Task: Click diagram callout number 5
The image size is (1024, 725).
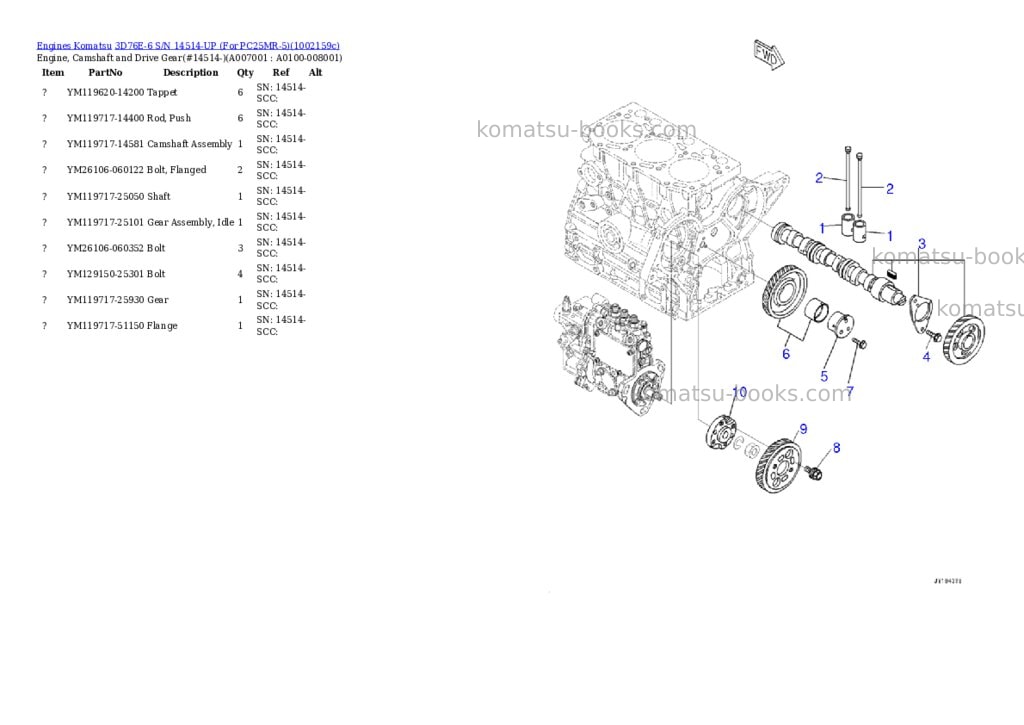Action: coord(824,376)
